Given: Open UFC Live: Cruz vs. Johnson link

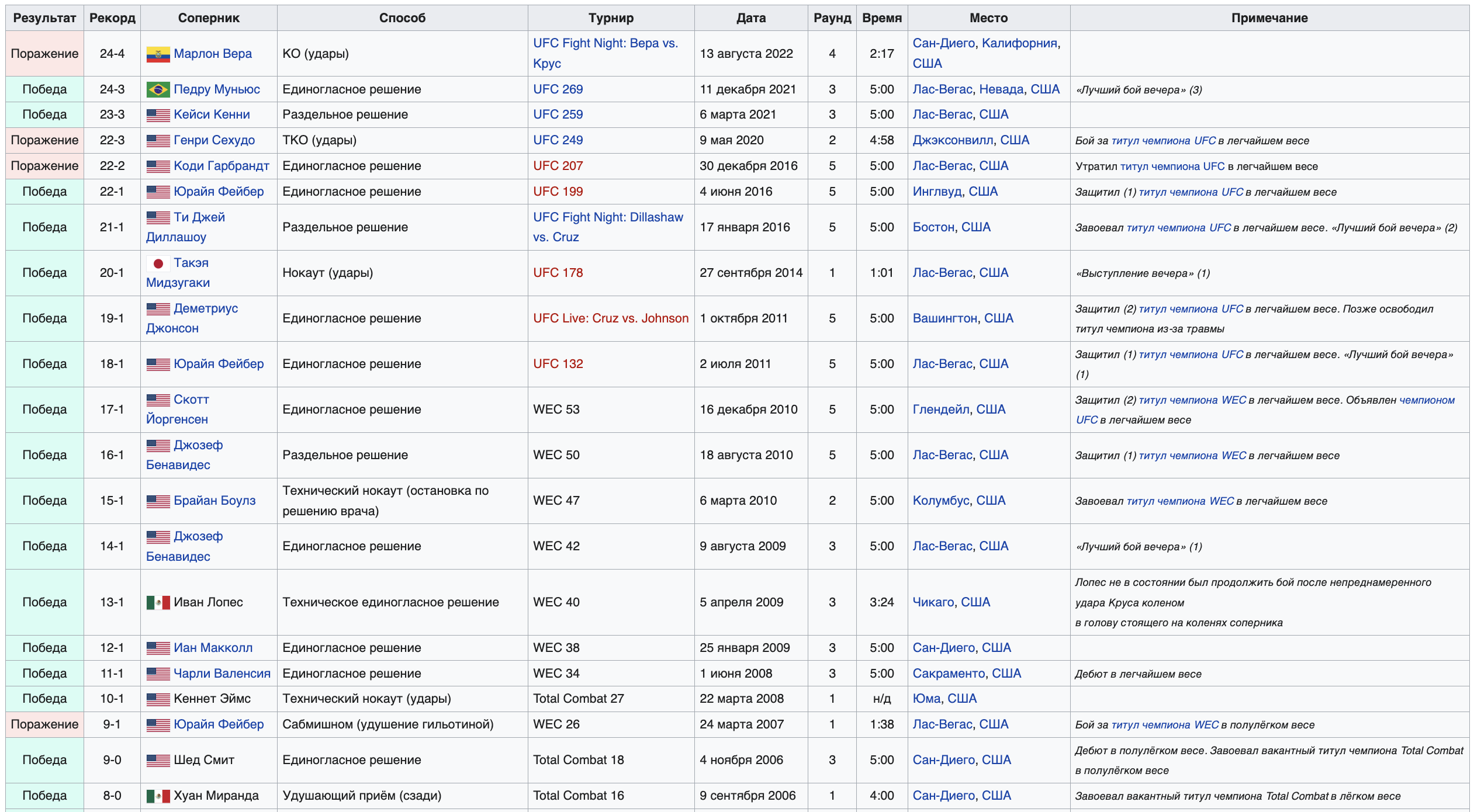Looking at the screenshot, I should point(611,318).
